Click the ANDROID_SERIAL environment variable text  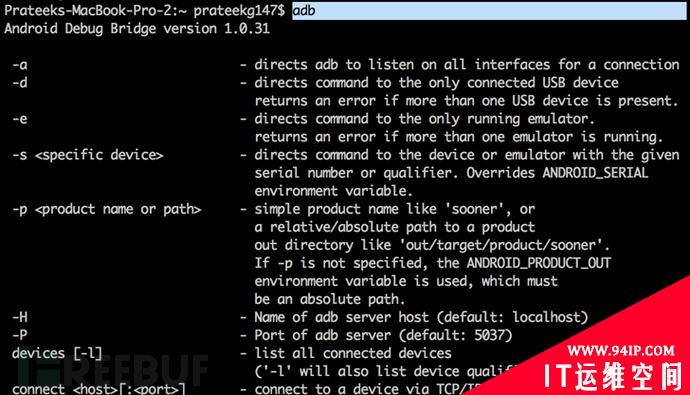(595, 173)
